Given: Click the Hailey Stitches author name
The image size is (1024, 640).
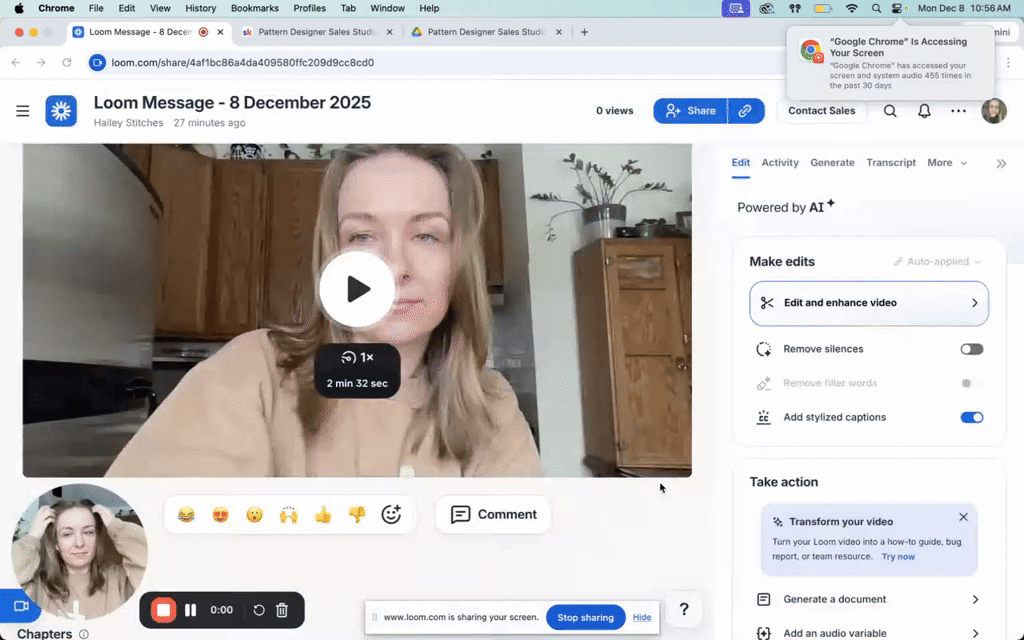Looking at the screenshot, I should (x=129, y=123).
